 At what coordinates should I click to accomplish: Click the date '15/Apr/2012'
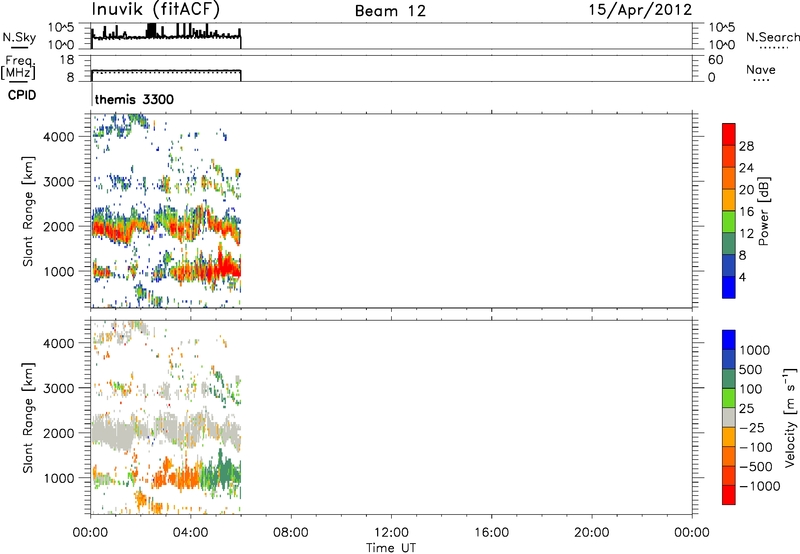click(640, 10)
